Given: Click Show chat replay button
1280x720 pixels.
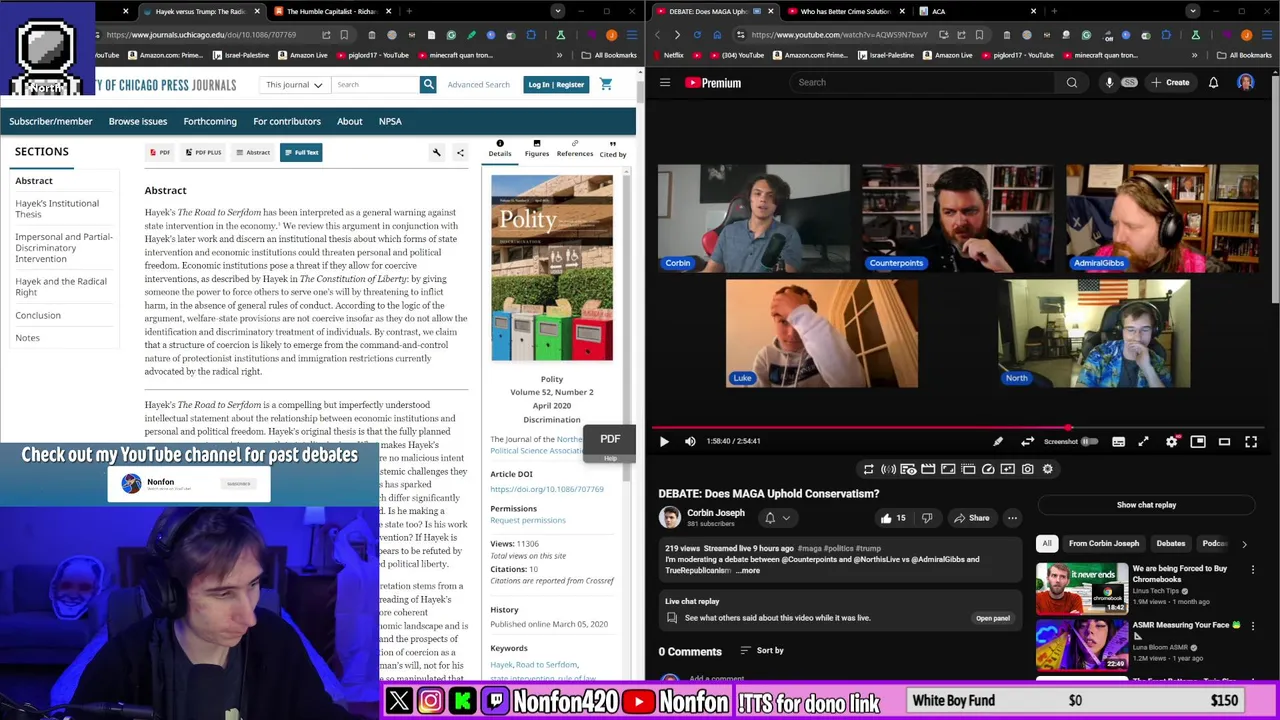Looking at the screenshot, I should 1146,505.
